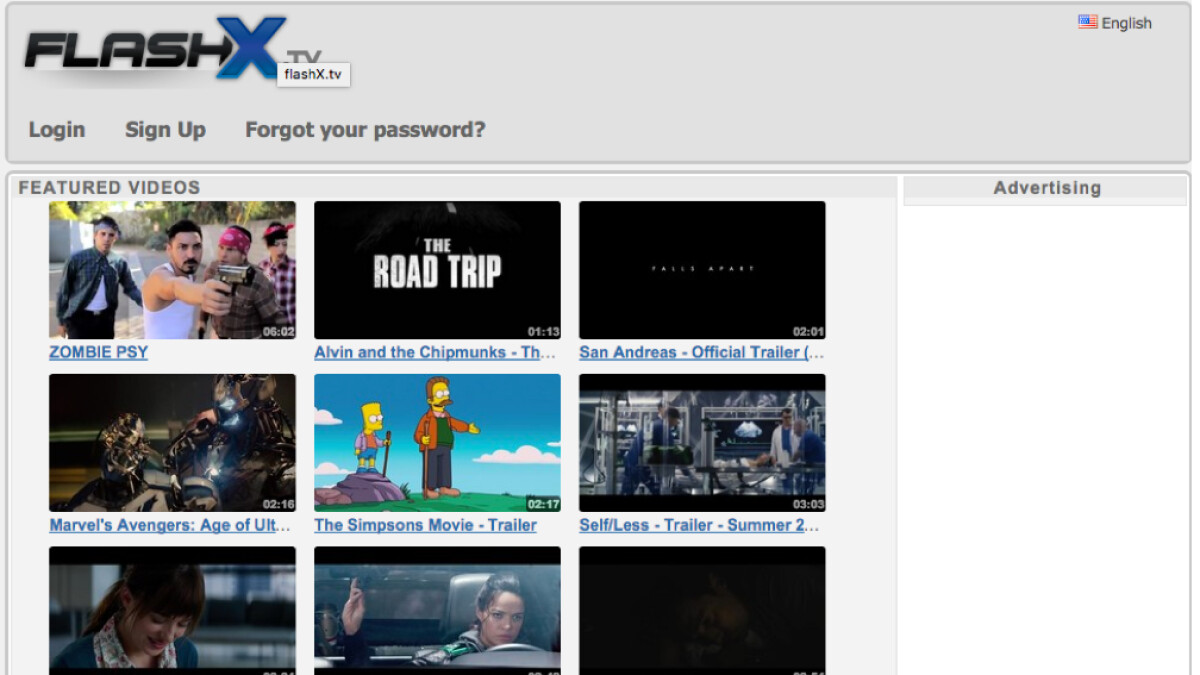Screen dimensions: 1200x675
Task: Click the ZOMBIE PSY video thumbnail
Action: (172, 269)
